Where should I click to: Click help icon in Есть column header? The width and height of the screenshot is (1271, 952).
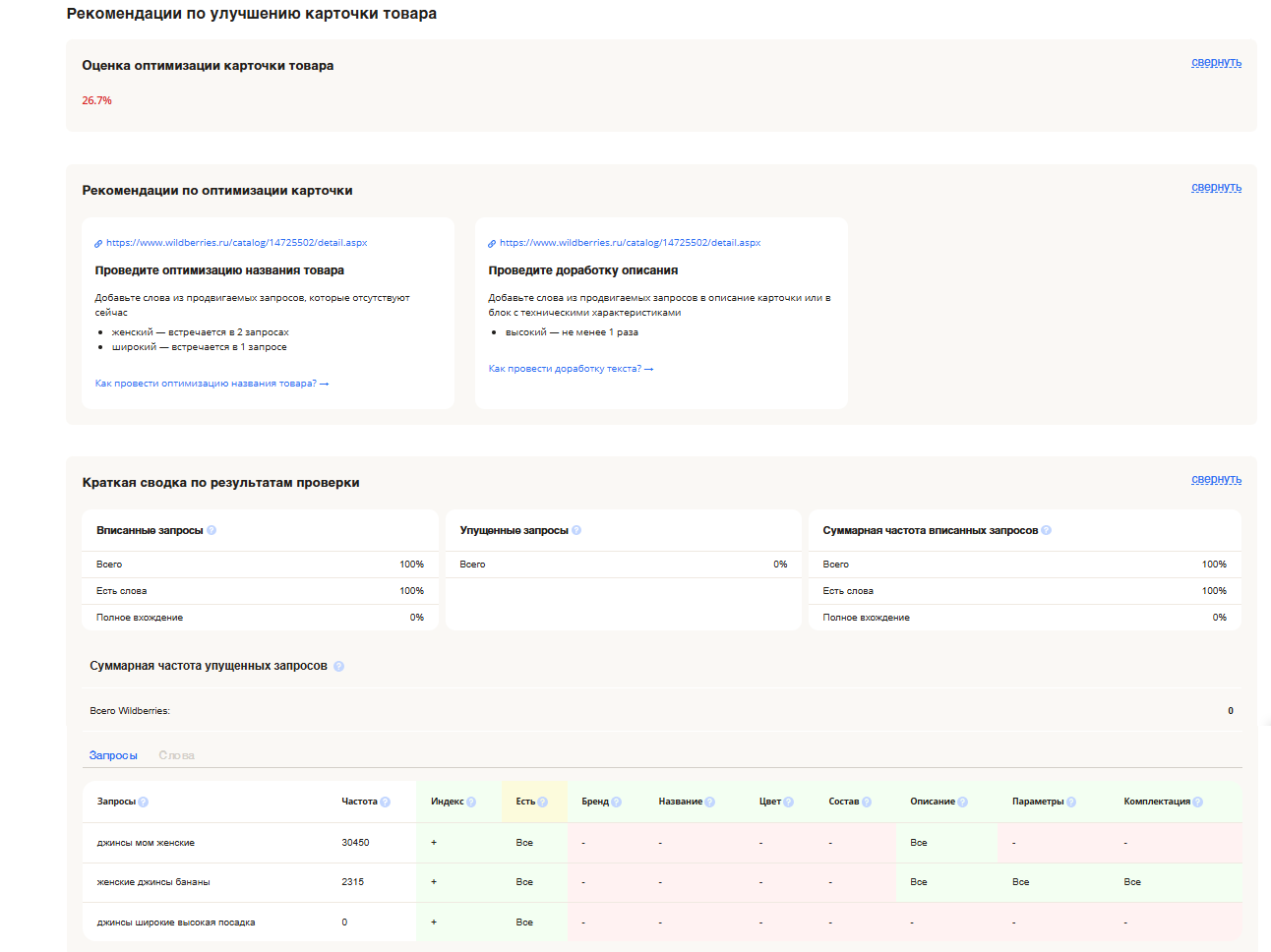click(x=543, y=803)
